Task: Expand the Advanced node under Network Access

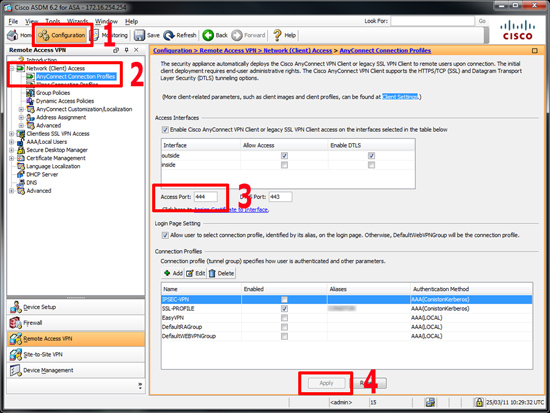Action: (x=21, y=126)
